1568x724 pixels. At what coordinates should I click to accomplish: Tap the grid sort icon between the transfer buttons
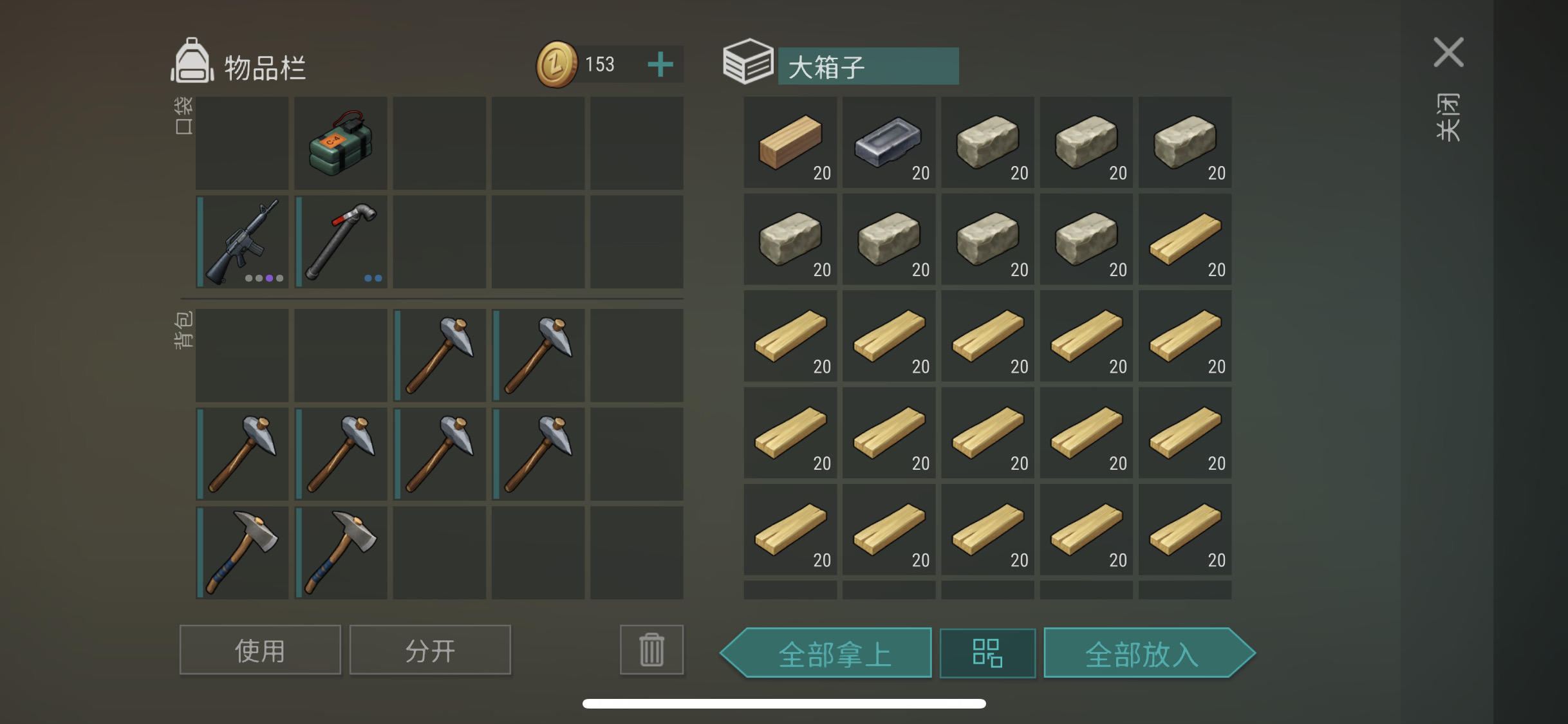pyautogui.click(x=987, y=653)
